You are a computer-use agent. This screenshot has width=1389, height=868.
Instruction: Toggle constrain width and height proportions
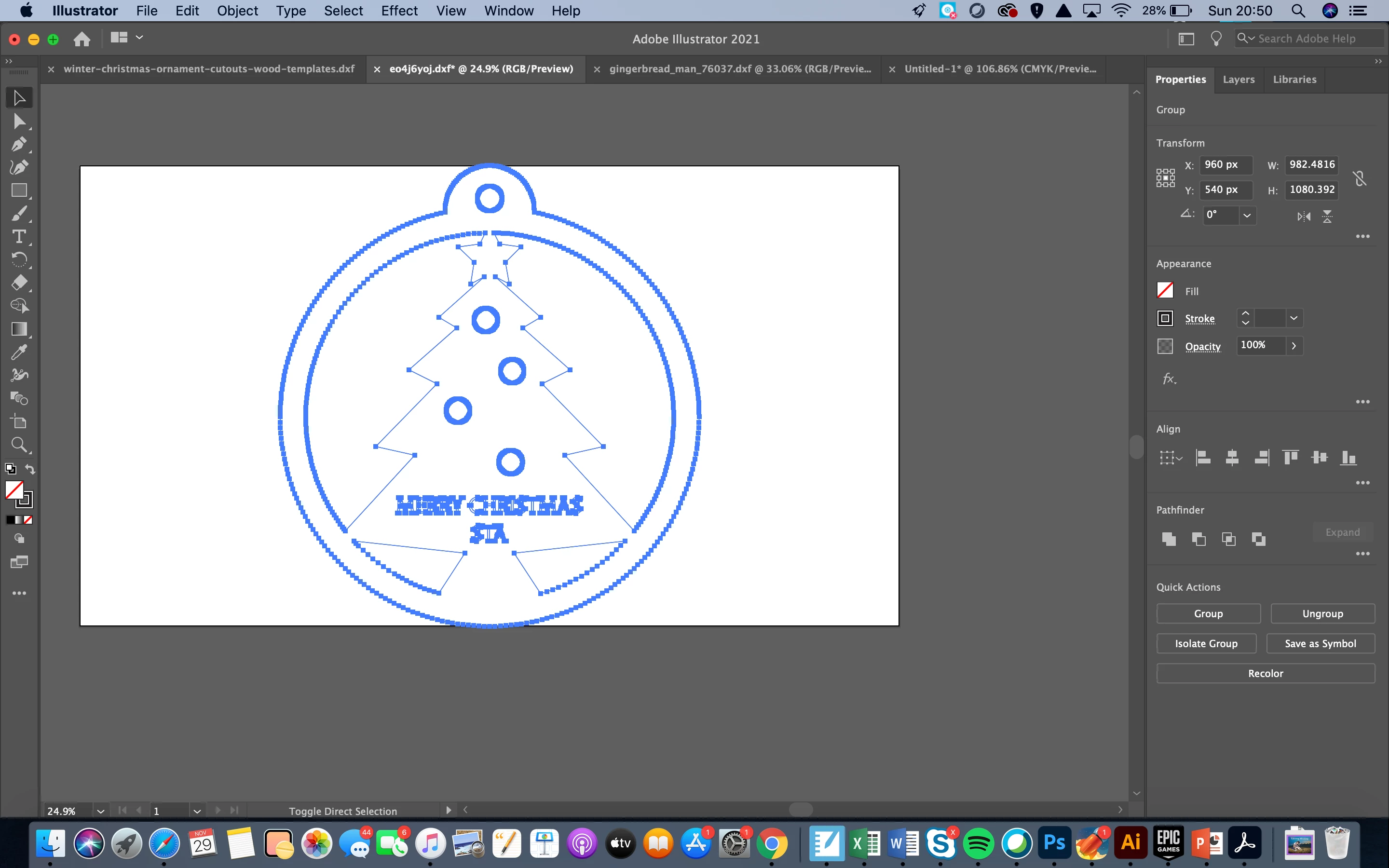pyautogui.click(x=1359, y=178)
